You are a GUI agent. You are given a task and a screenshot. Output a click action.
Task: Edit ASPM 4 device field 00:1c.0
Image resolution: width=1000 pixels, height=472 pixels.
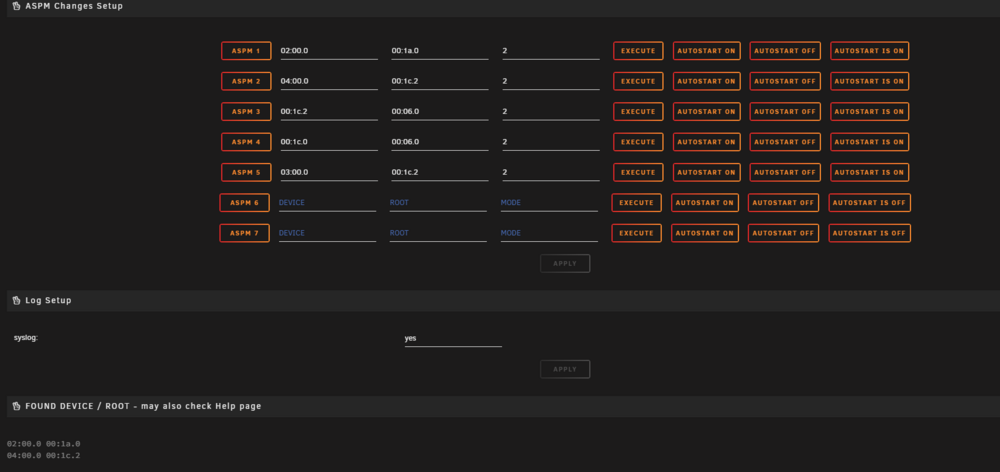tap(329, 142)
